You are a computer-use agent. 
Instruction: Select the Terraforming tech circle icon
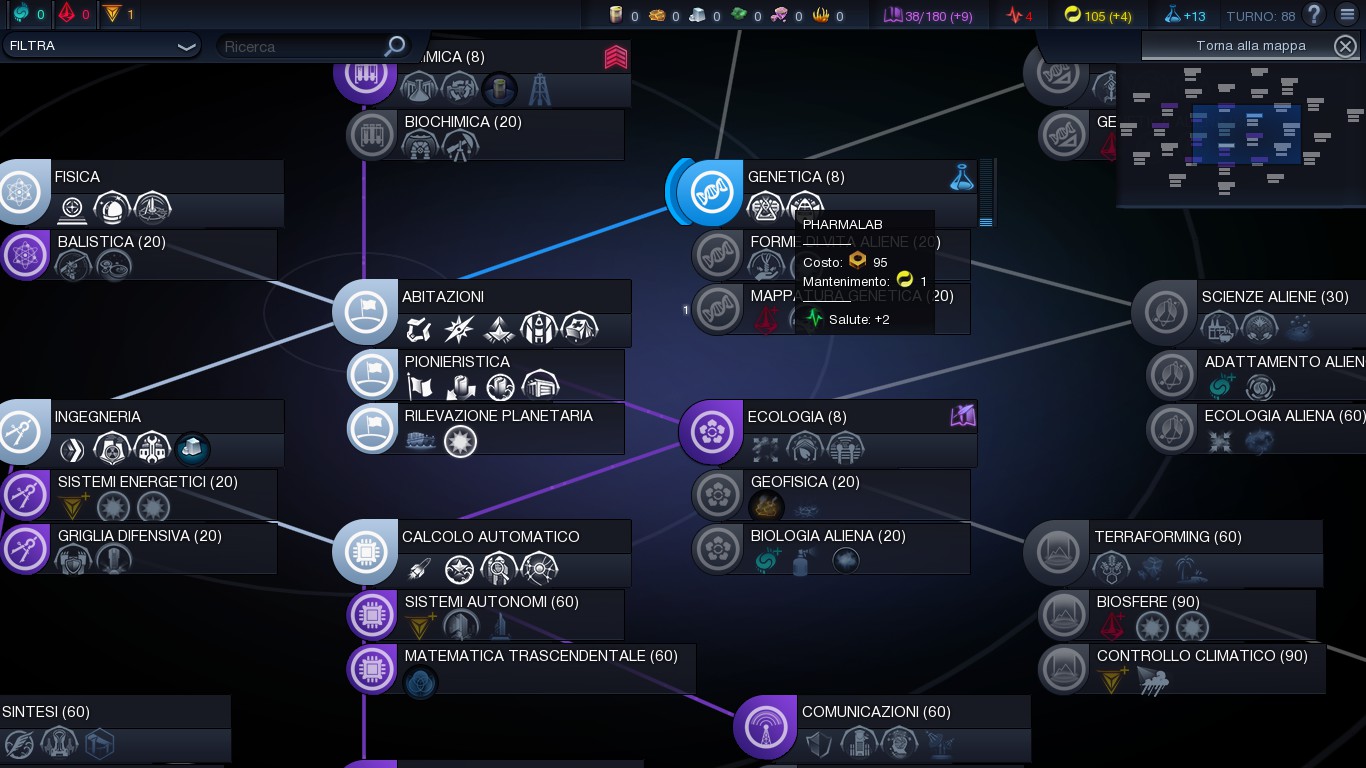pyautogui.click(x=1056, y=552)
